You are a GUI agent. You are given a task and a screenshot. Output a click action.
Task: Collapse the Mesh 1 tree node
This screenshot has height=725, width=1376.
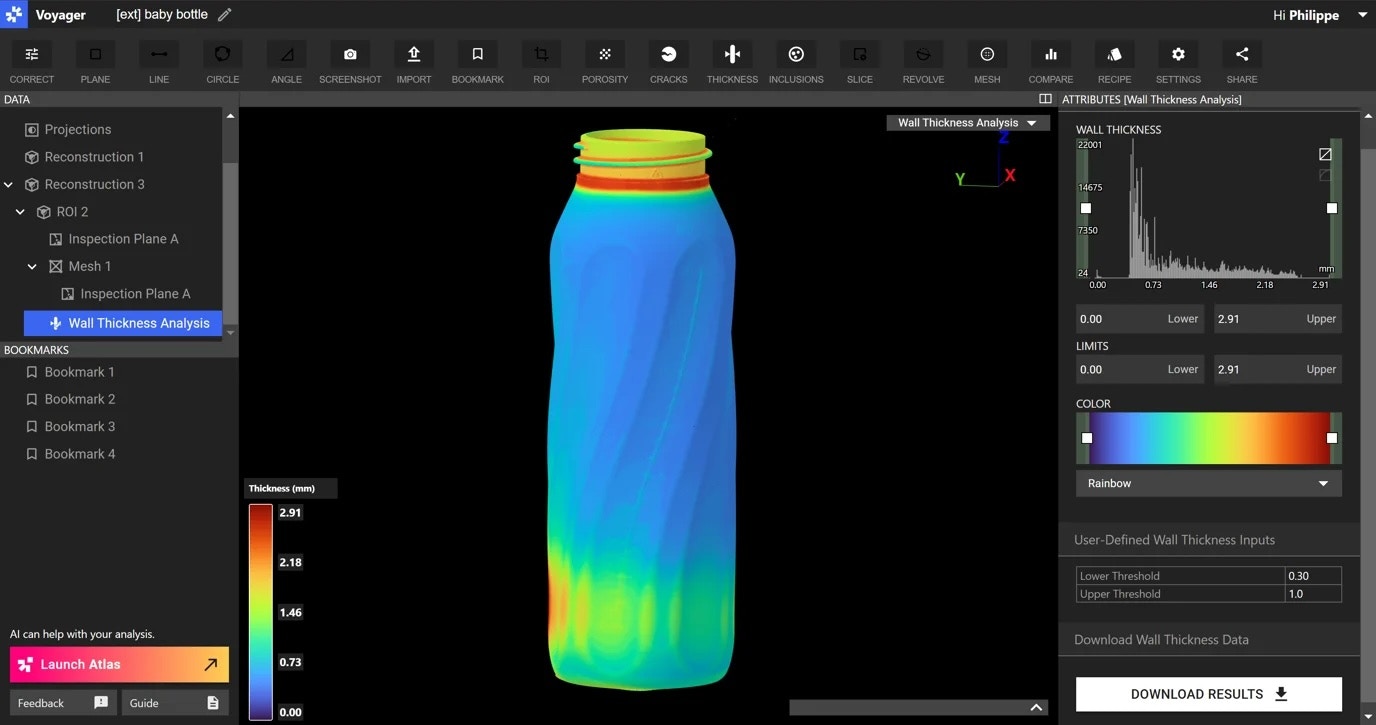click(x=32, y=266)
